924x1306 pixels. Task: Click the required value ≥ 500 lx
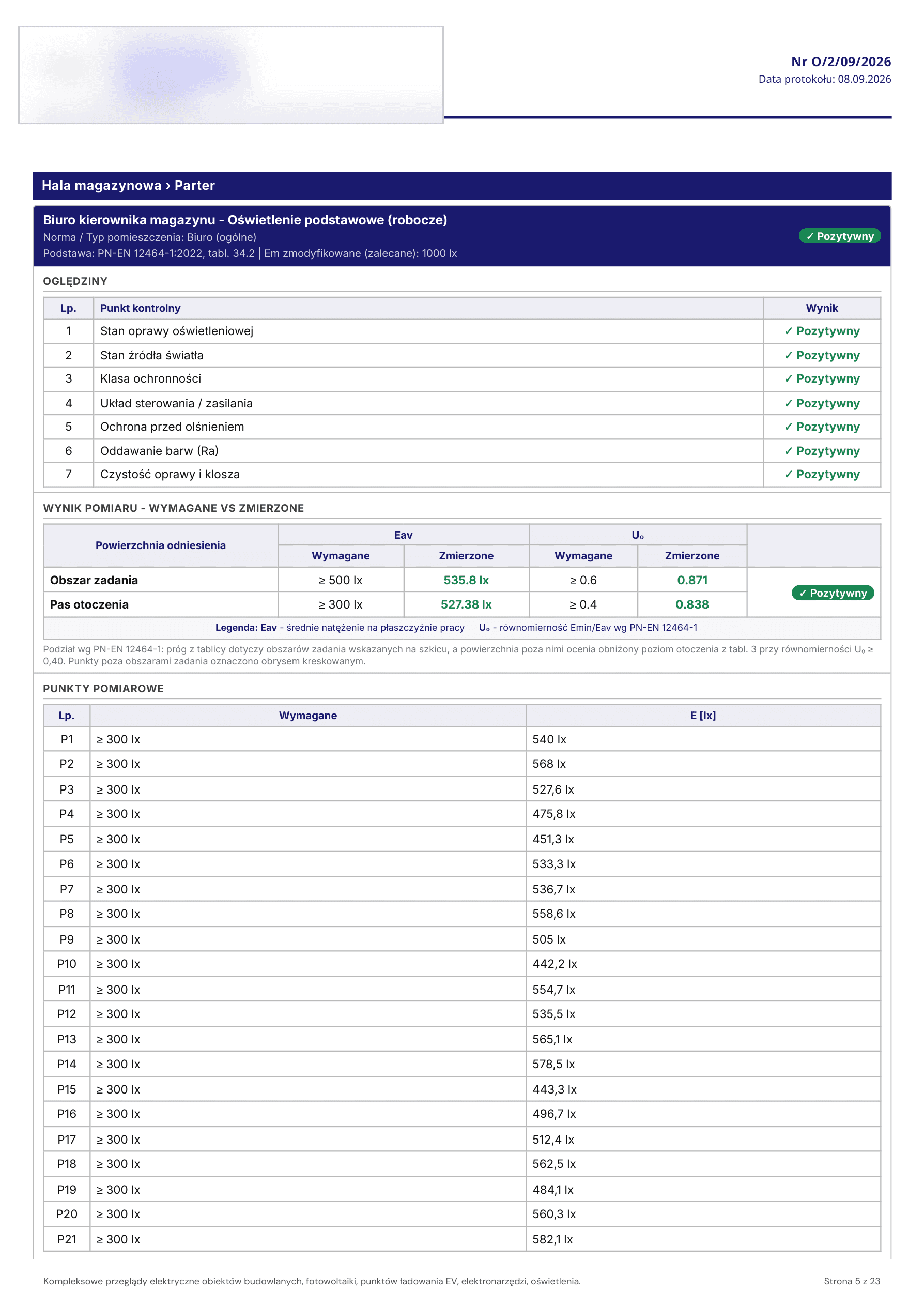[340, 580]
